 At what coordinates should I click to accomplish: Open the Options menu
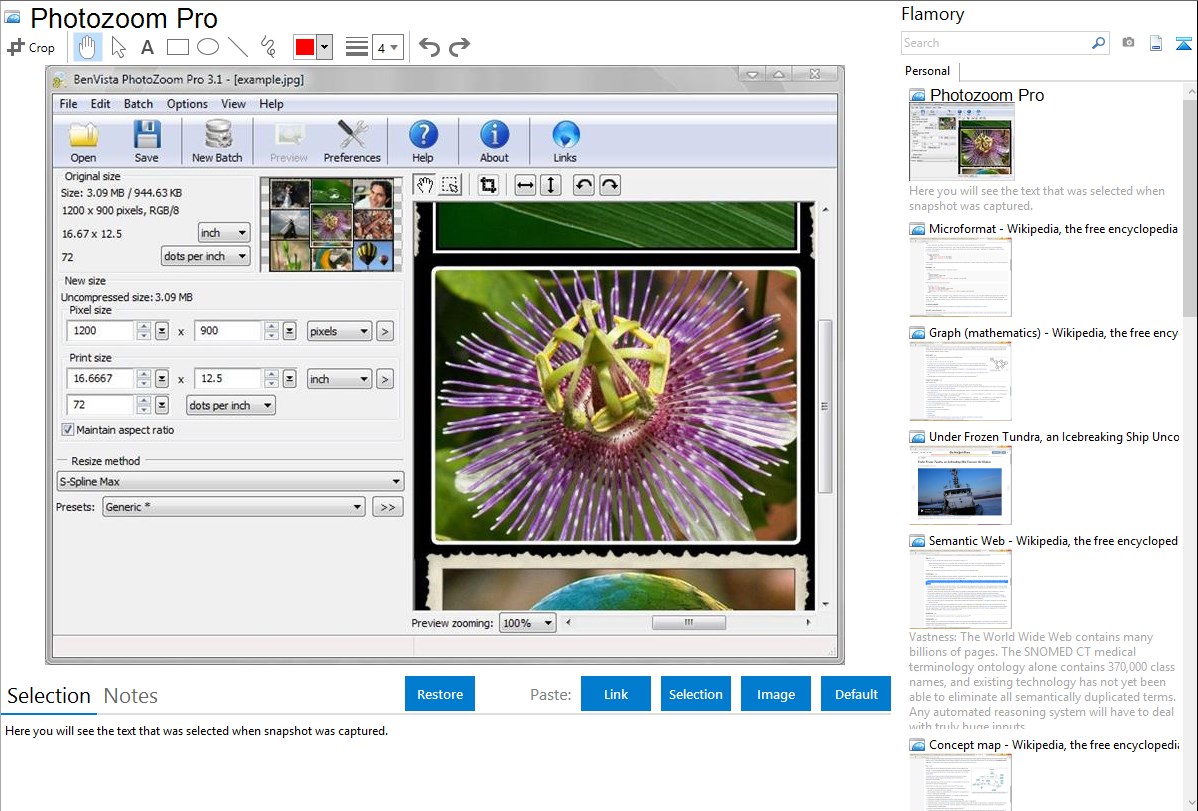click(x=187, y=104)
